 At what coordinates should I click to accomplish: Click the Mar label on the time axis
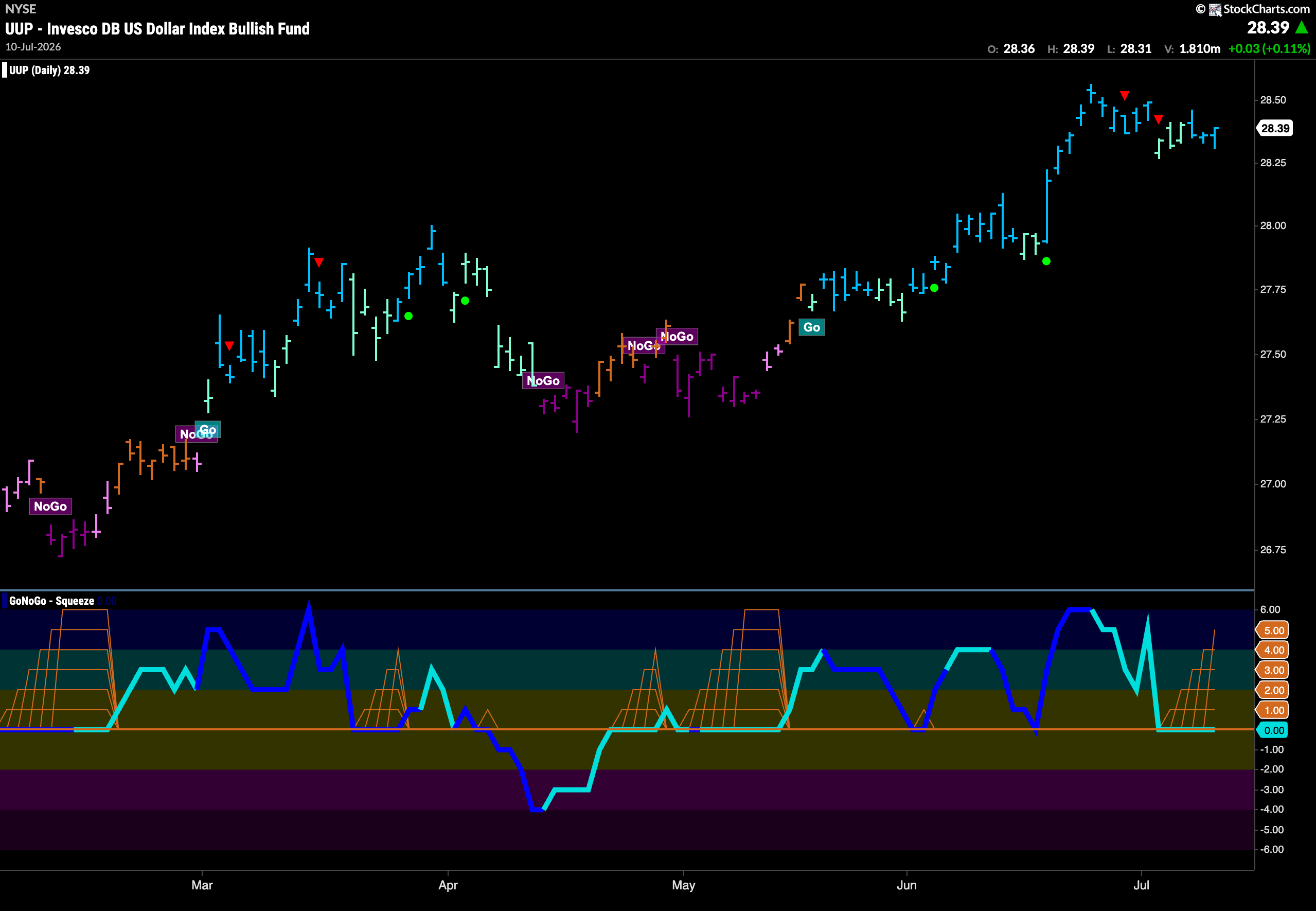point(202,885)
